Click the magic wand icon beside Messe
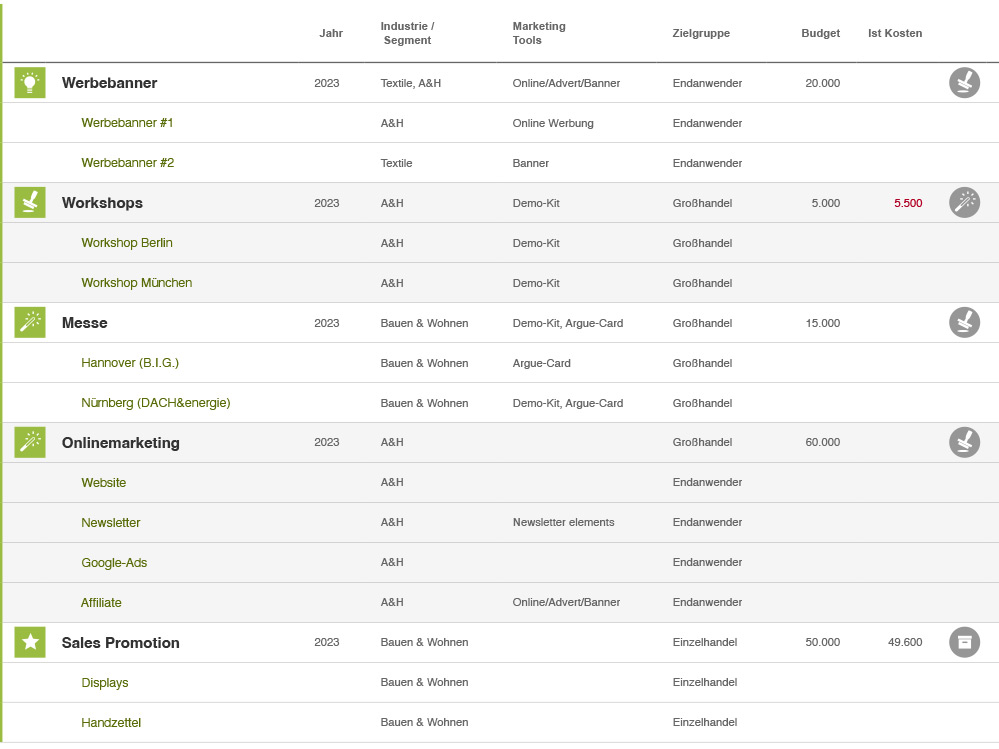This screenshot has height=749, width=999. pyautogui.click(x=29, y=322)
